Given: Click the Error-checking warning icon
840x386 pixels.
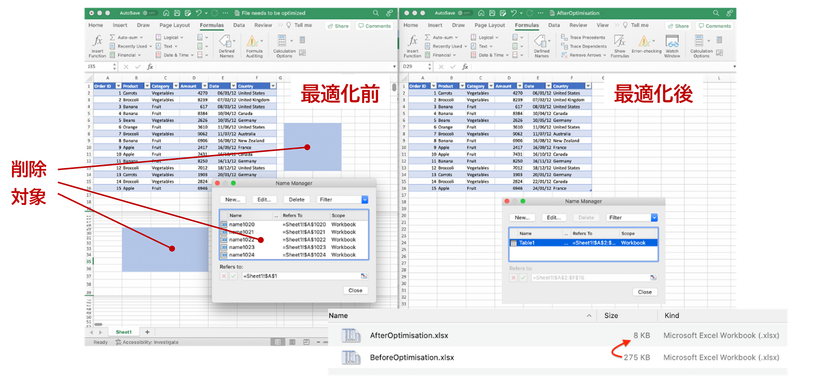Looking at the screenshot, I should [x=643, y=42].
